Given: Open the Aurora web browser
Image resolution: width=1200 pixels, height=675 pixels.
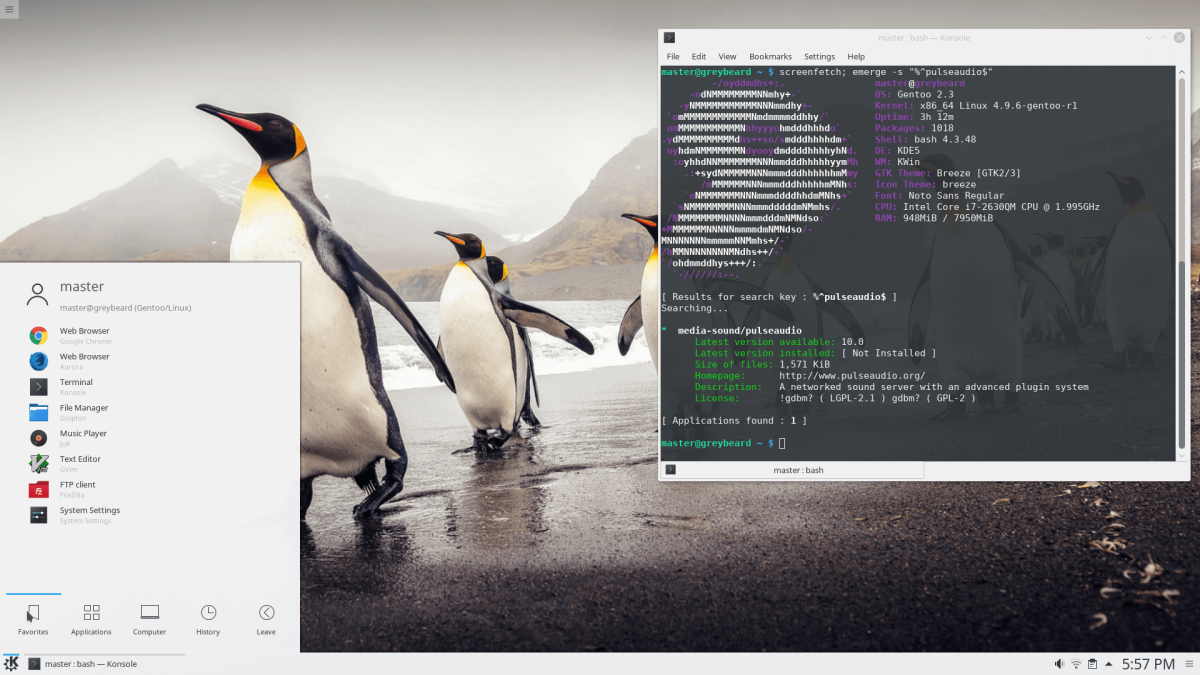Looking at the screenshot, I should point(85,361).
